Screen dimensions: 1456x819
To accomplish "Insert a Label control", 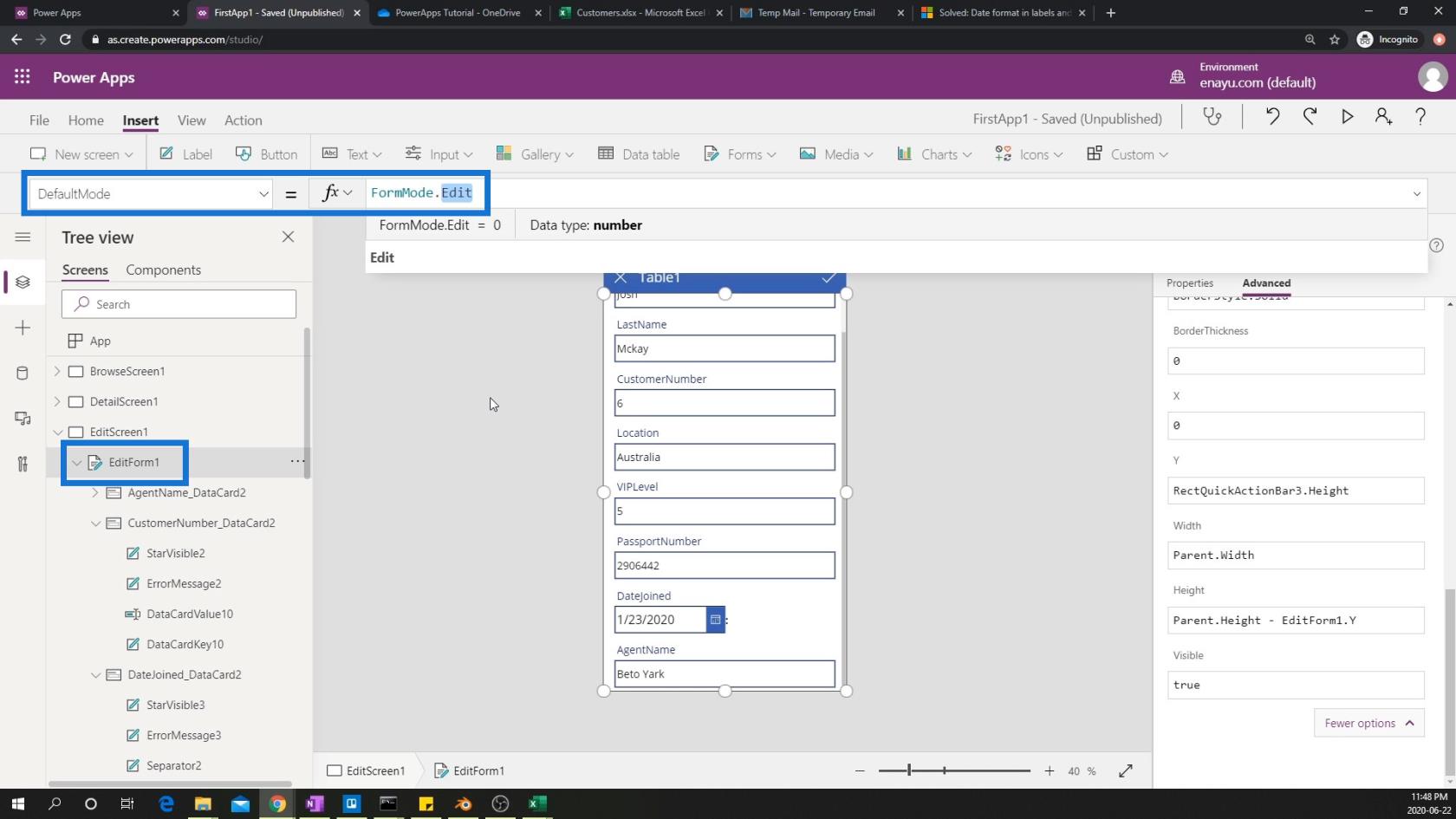I will coord(185,154).
